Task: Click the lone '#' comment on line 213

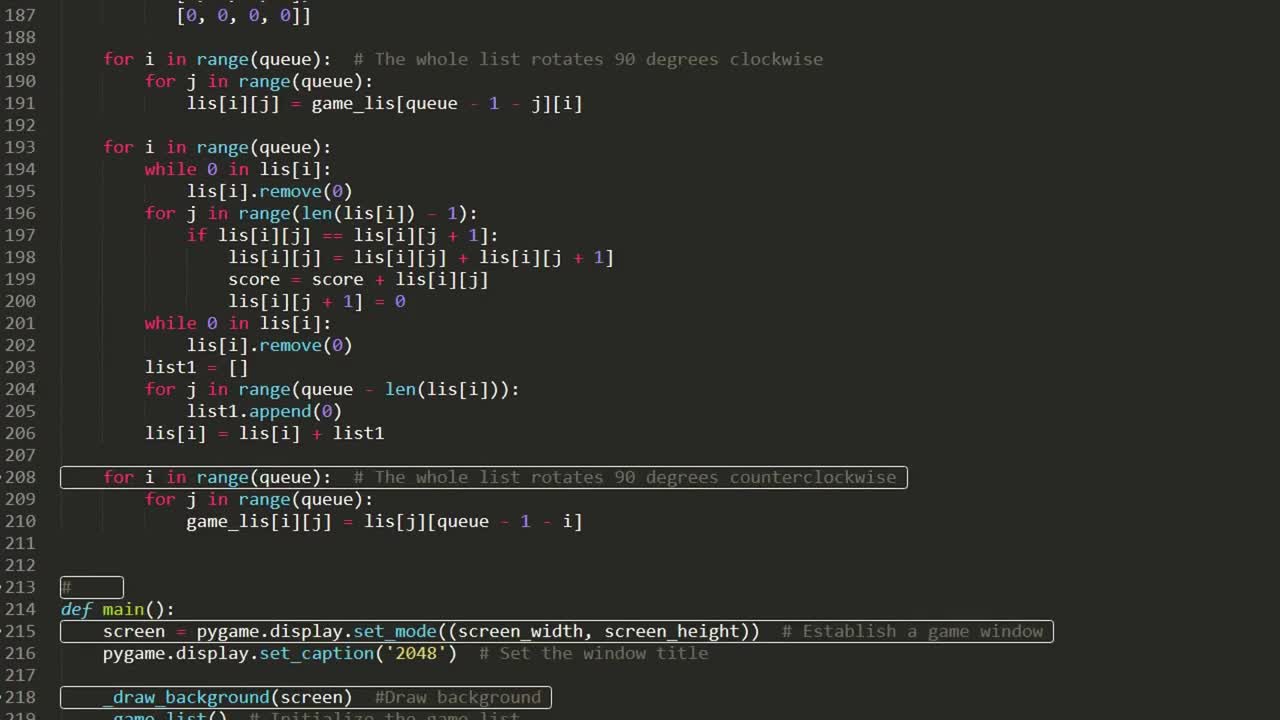Action: (66, 587)
